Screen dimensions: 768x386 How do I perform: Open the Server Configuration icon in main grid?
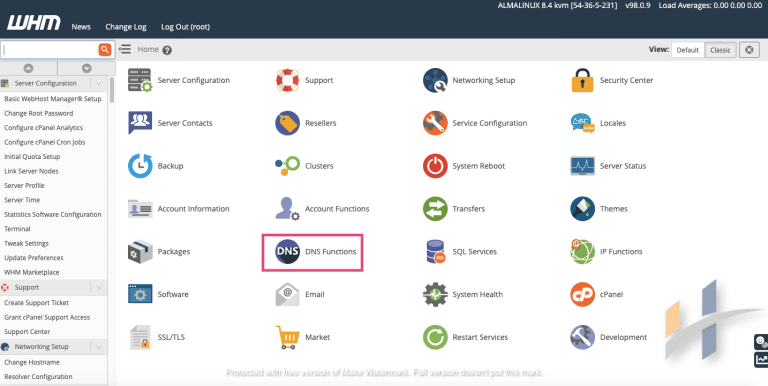pos(140,80)
